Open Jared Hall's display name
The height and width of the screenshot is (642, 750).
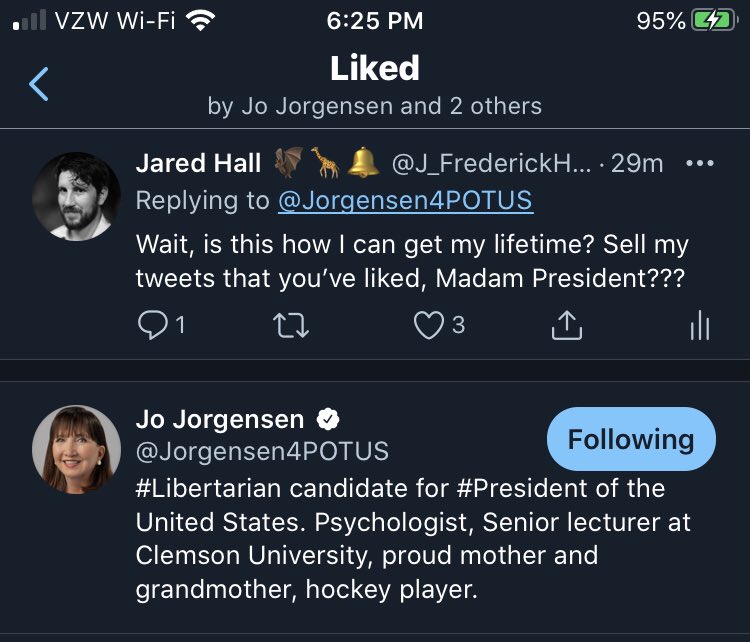(x=199, y=163)
